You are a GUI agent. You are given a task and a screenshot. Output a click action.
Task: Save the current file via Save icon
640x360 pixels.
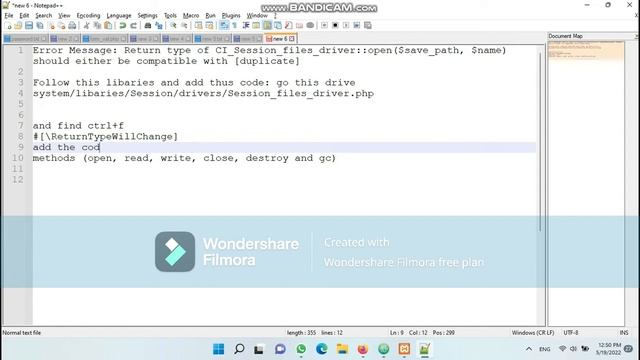29,26
